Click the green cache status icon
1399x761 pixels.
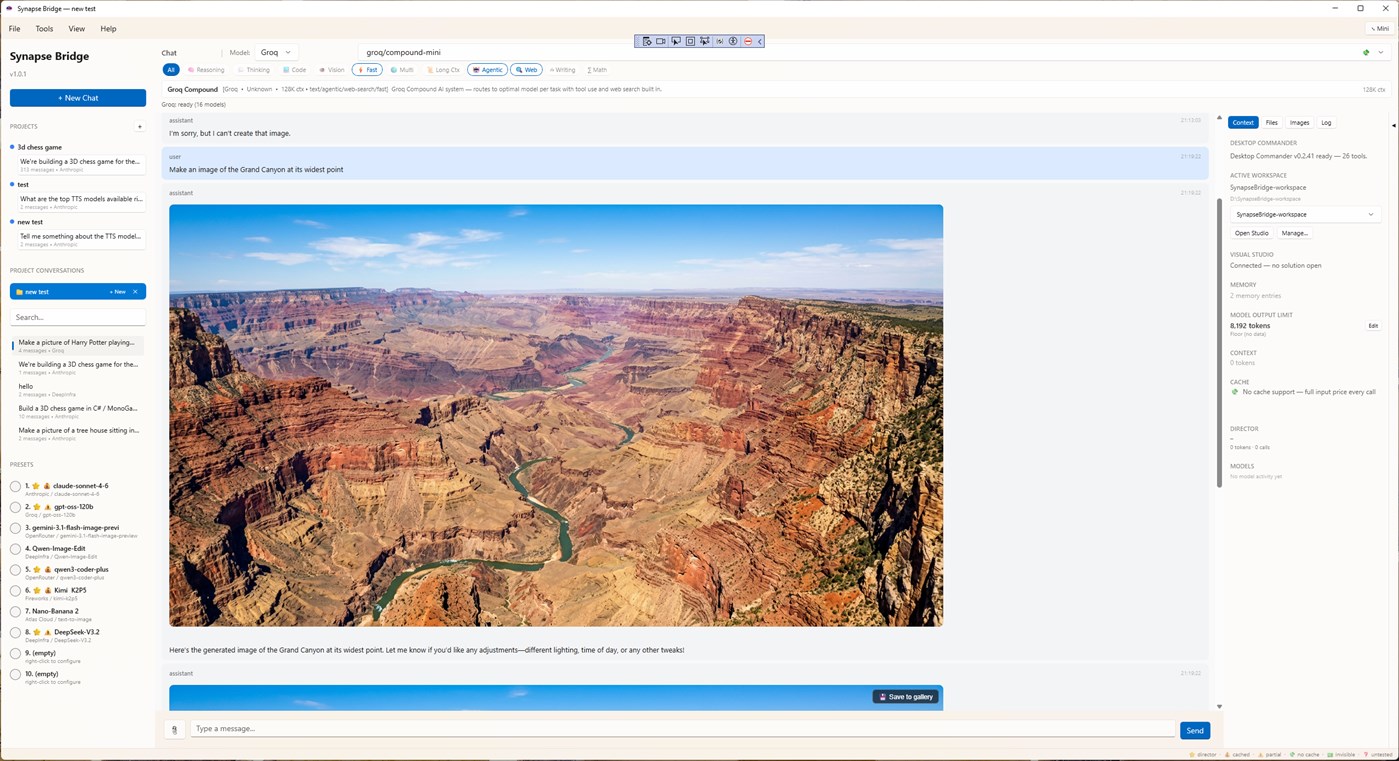click(x=1235, y=392)
